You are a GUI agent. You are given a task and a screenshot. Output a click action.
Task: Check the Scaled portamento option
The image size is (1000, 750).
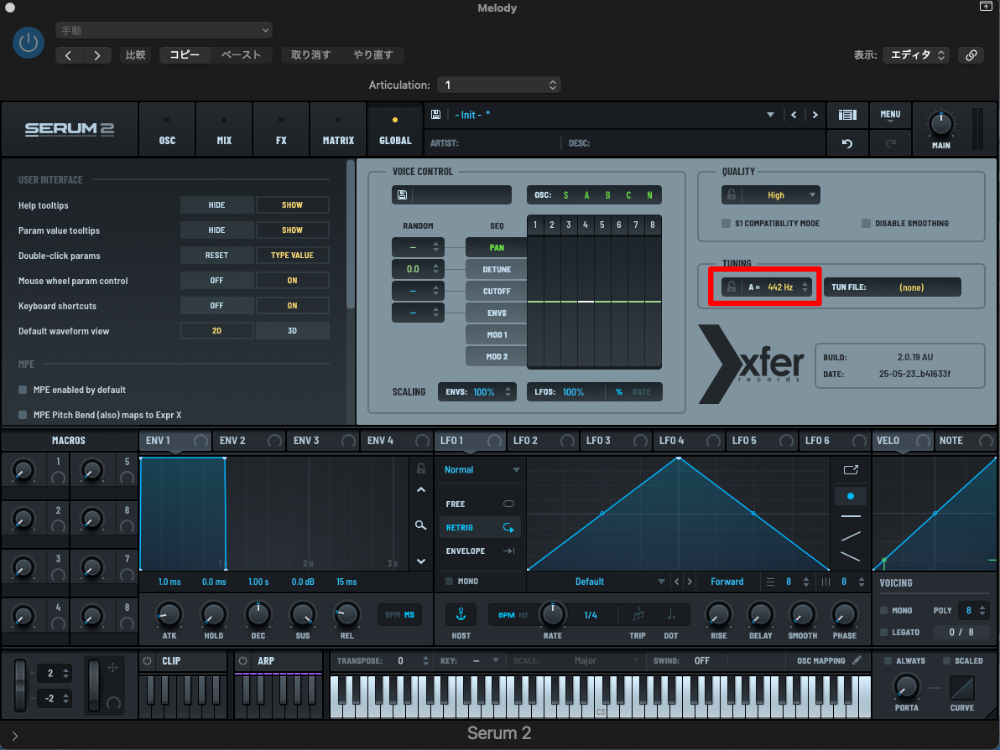(x=946, y=661)
